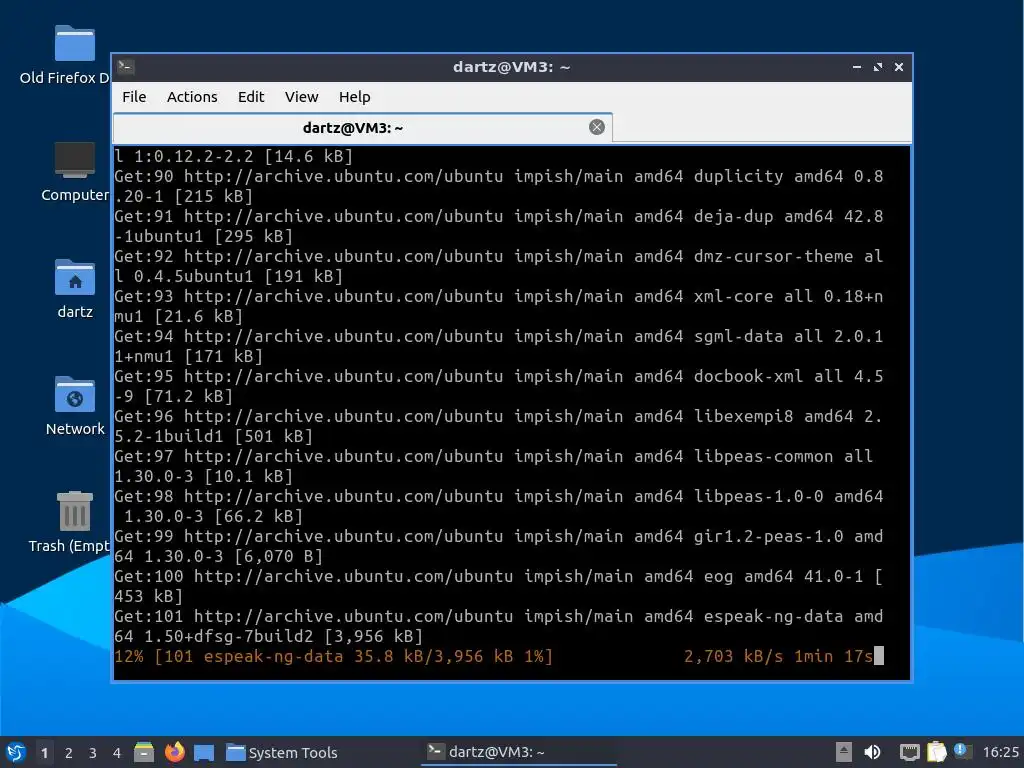
Task: Click the show desktop icon in panel
Action: (204, 752)
